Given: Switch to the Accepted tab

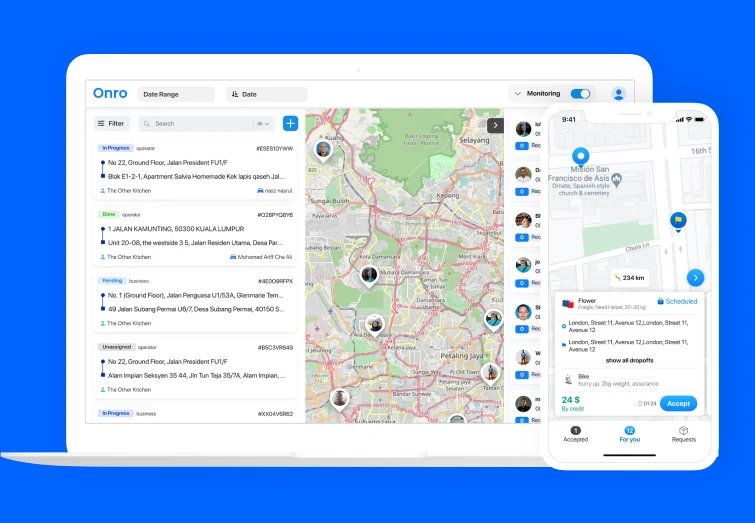Looking at the screenshot, I should click(x=575, y=434).
